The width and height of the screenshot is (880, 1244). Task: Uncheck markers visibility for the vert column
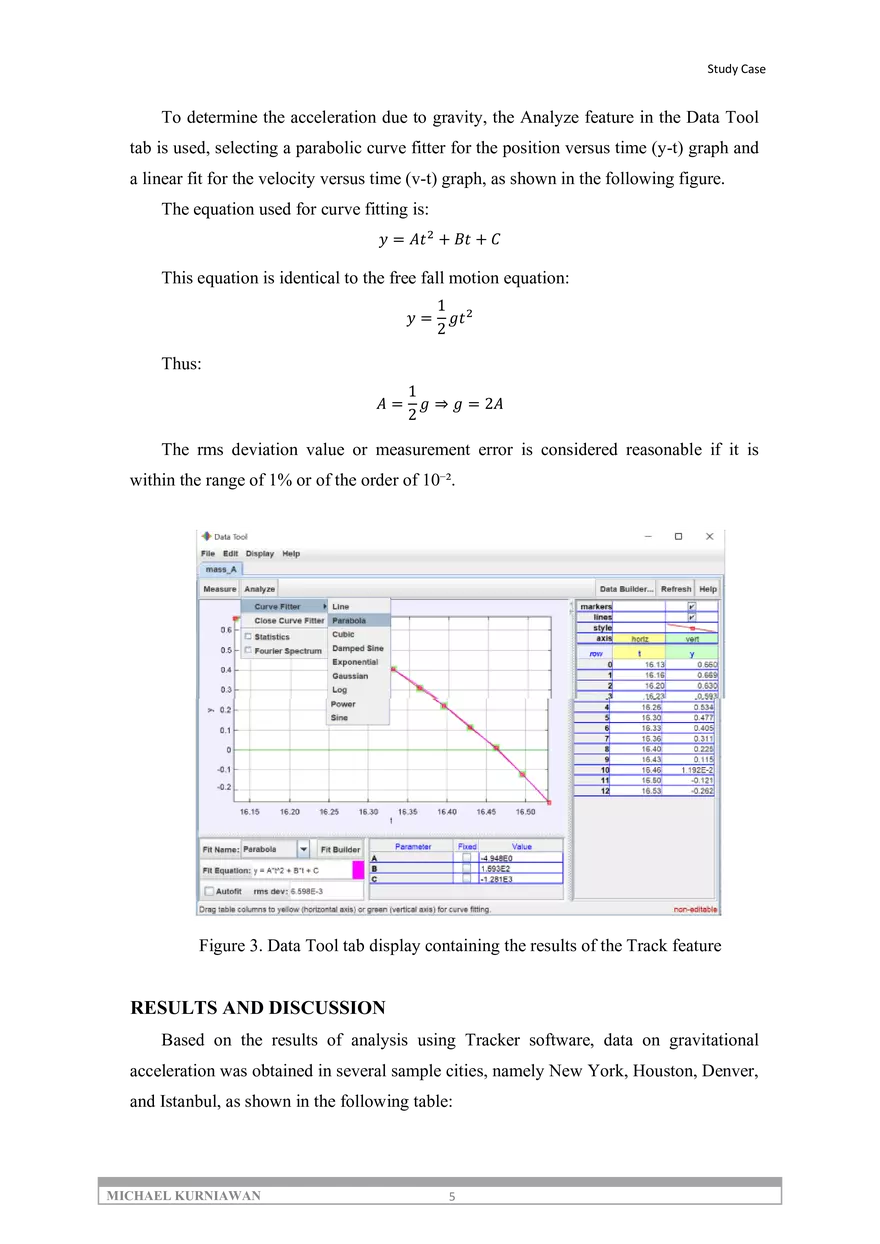691,606
